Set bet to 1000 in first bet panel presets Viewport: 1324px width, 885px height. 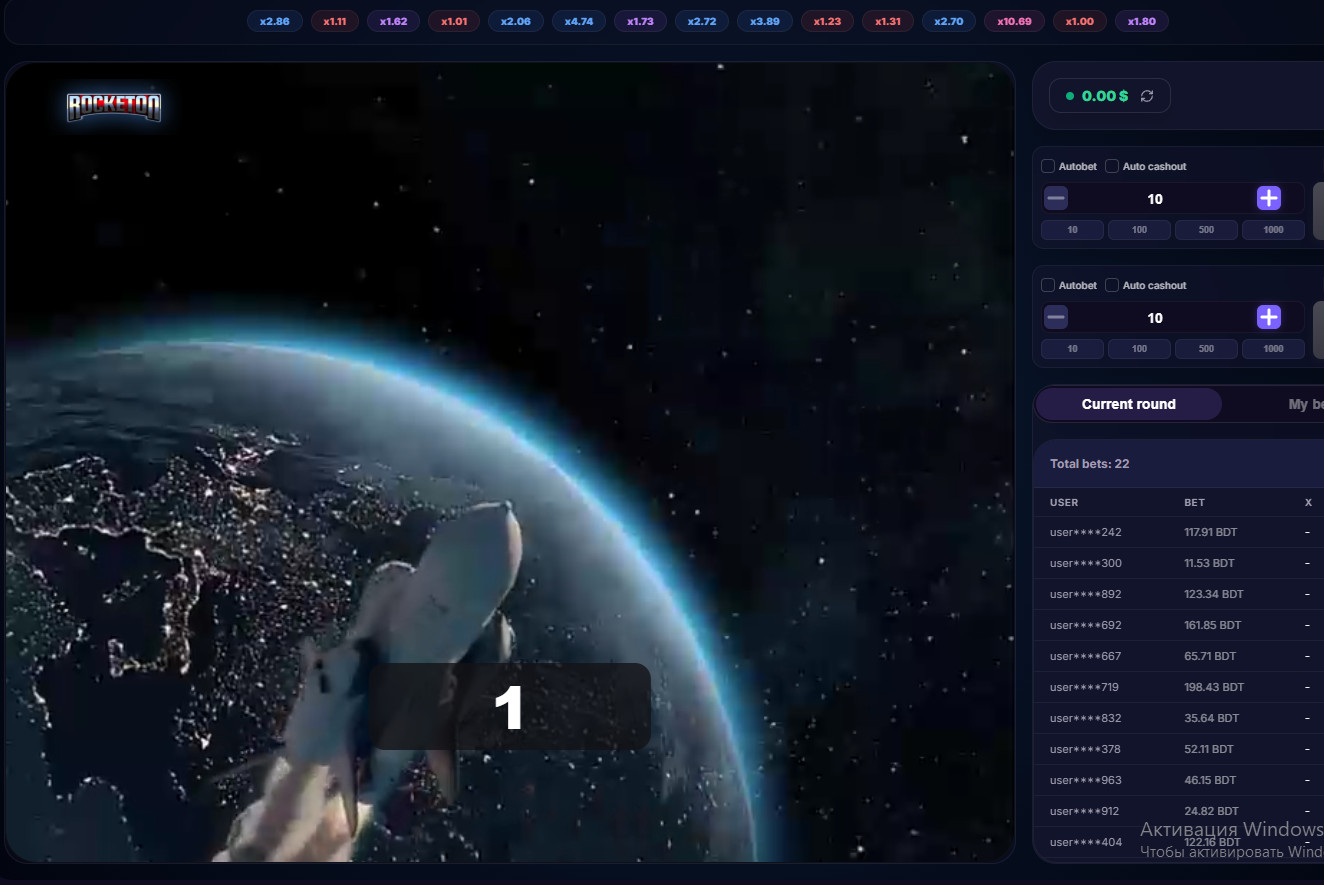coord(1273,230)
